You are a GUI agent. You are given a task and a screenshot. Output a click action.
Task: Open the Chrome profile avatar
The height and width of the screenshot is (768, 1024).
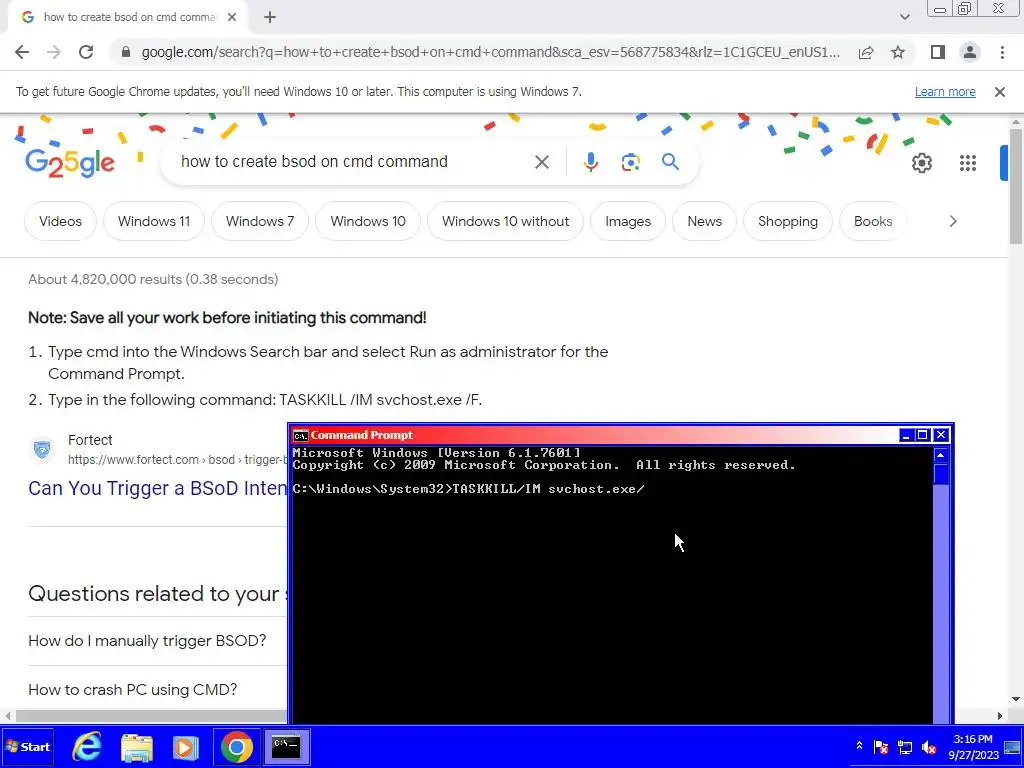tap(970, 52)
